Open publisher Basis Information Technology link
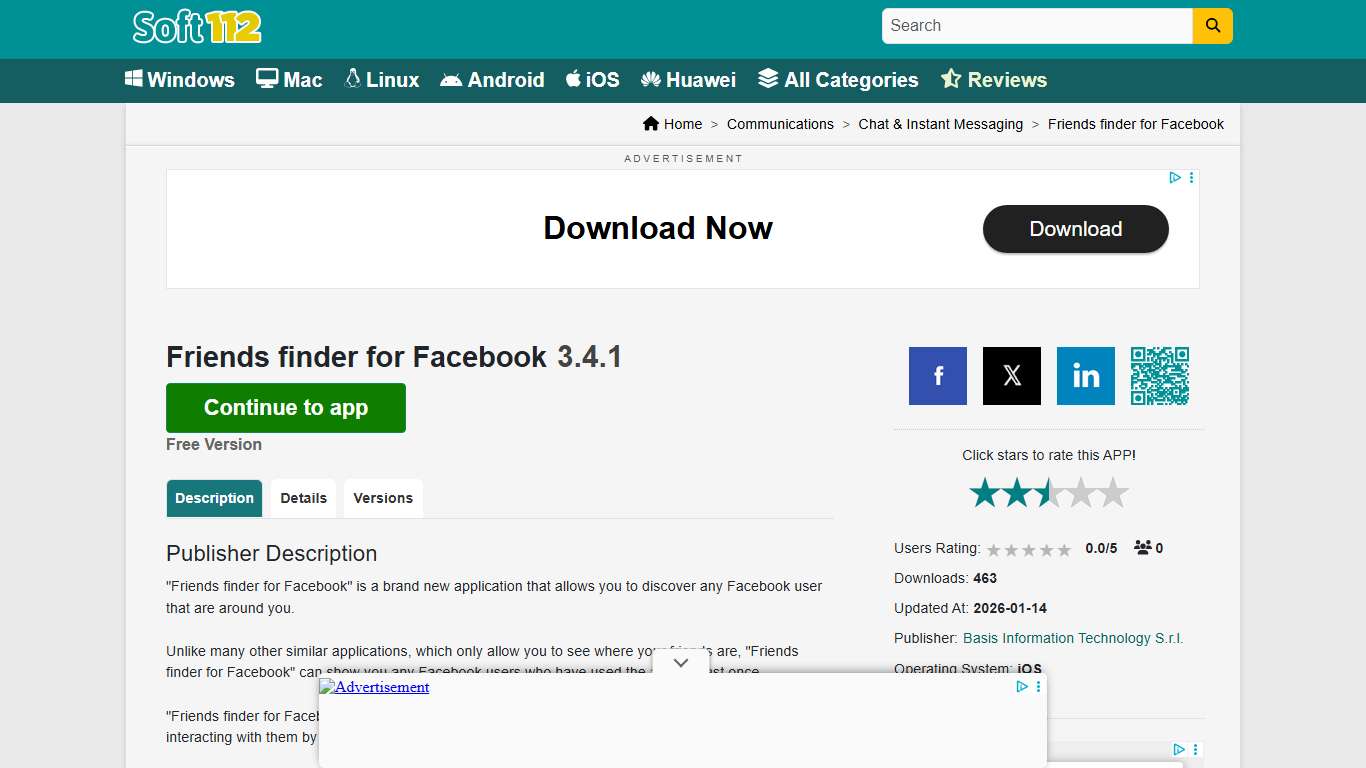1366x768 pixels. pos(1072,638)
